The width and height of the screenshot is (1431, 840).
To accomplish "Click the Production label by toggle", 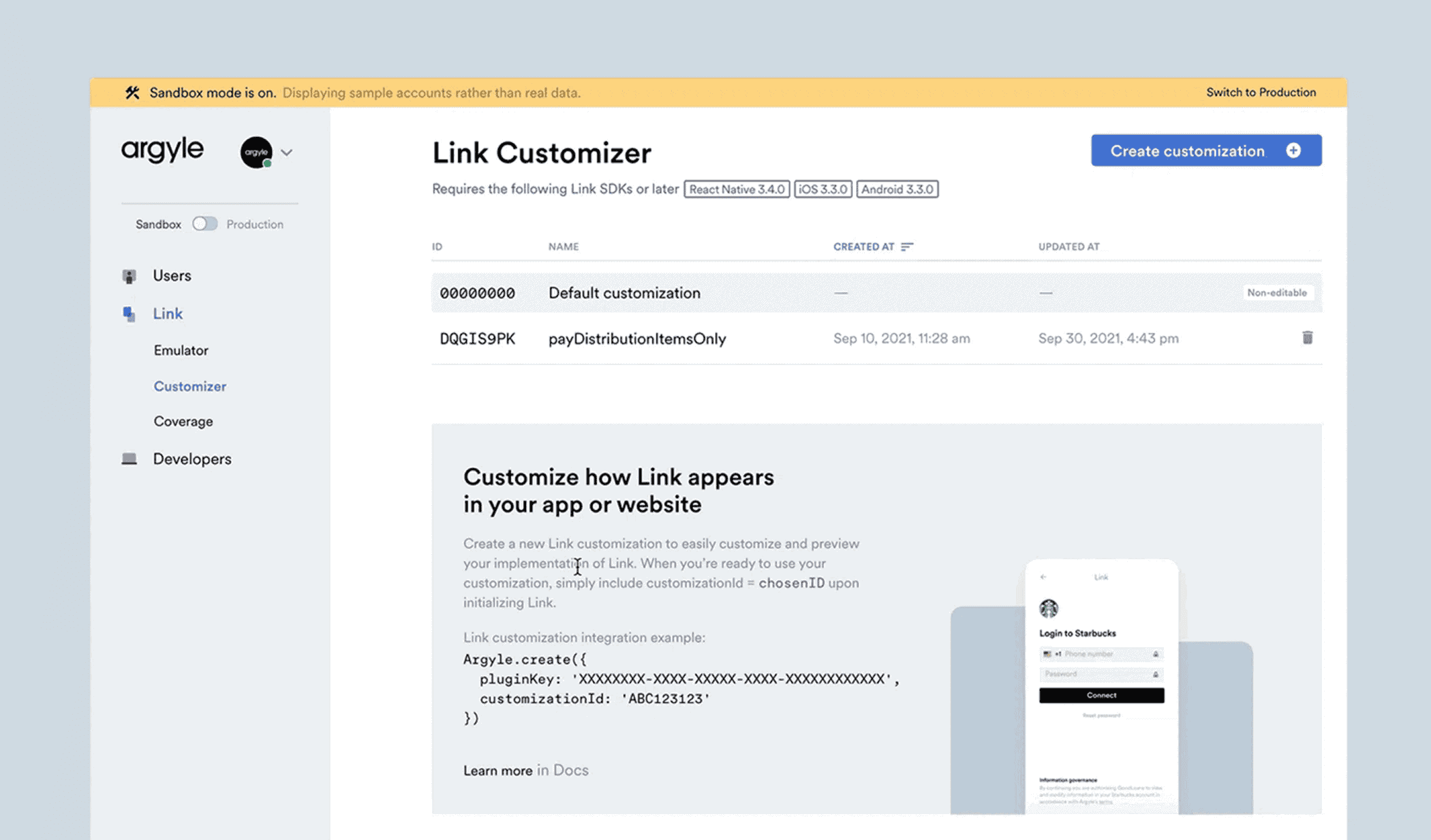I will coord(255,224).
